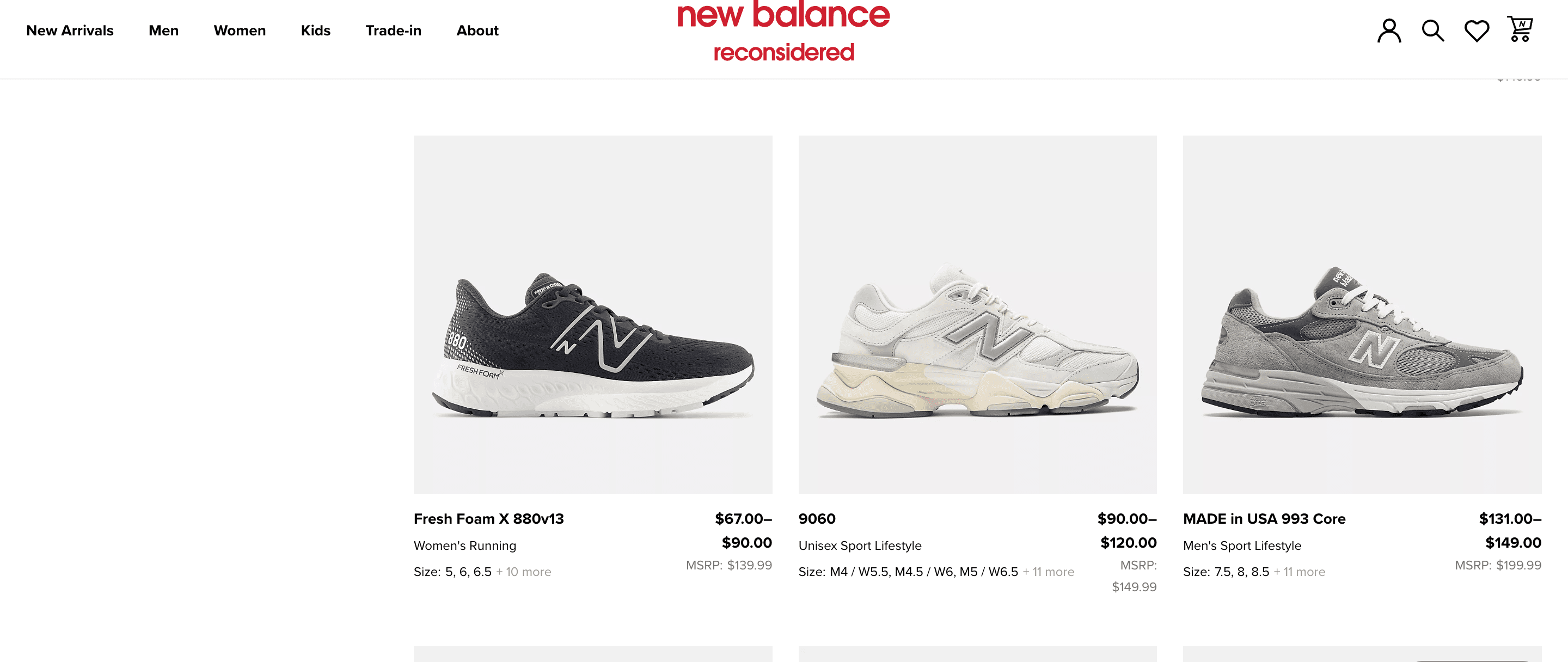Open the shopping cart icon
This screenshot has width=1568, height=662.
tap(1520, 29)
